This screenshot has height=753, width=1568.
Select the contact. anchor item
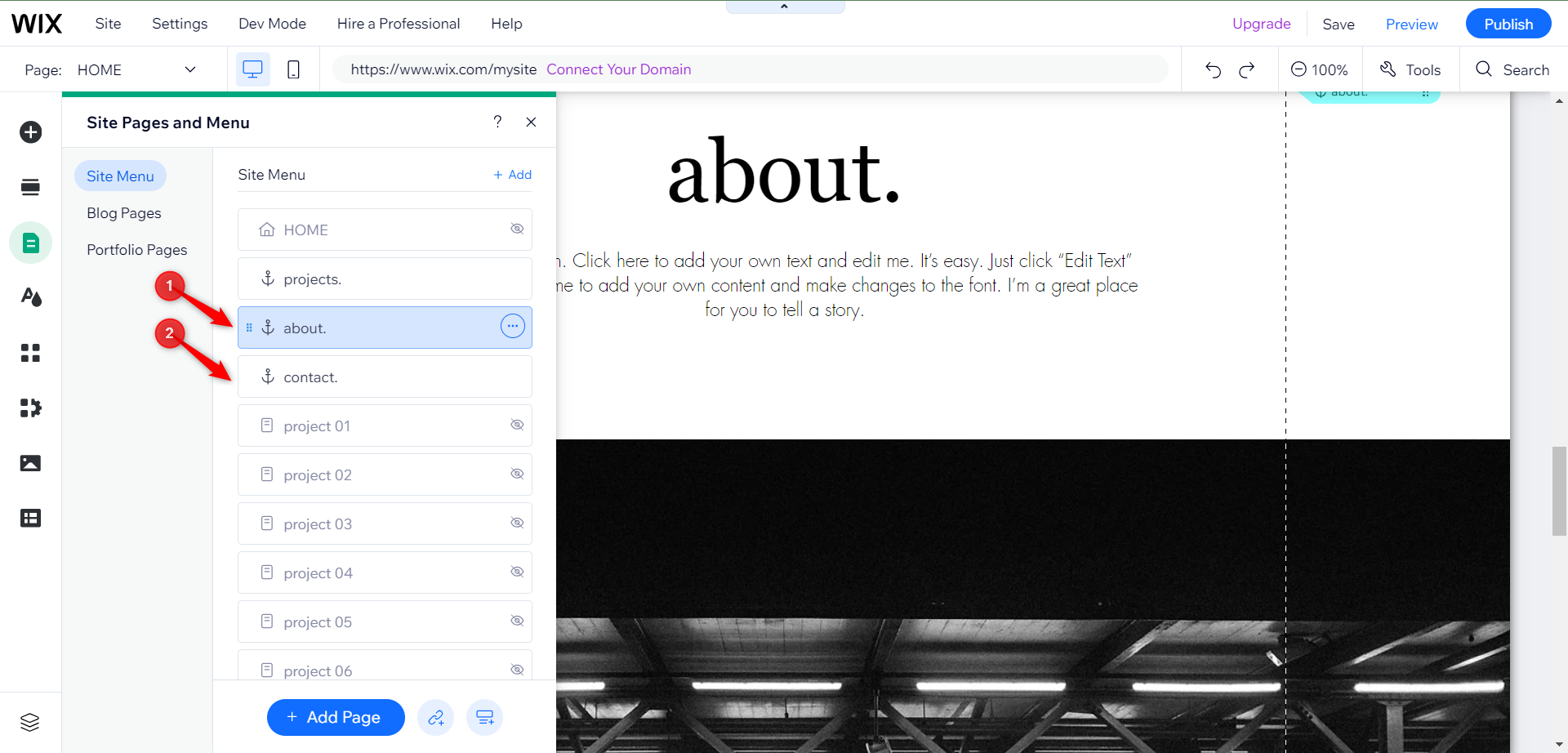pos(385,376)
